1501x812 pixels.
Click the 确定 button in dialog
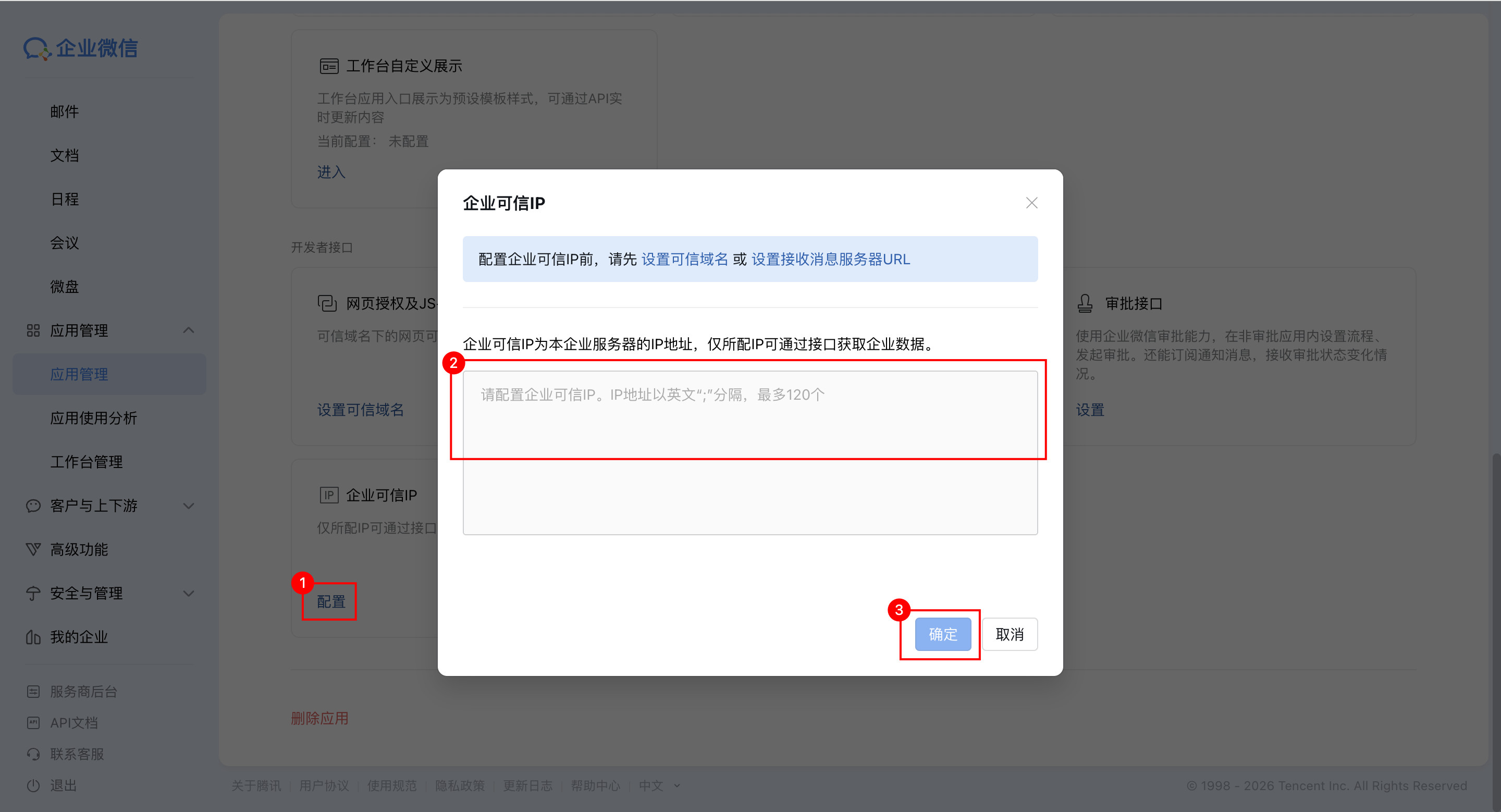coord(942,634)
